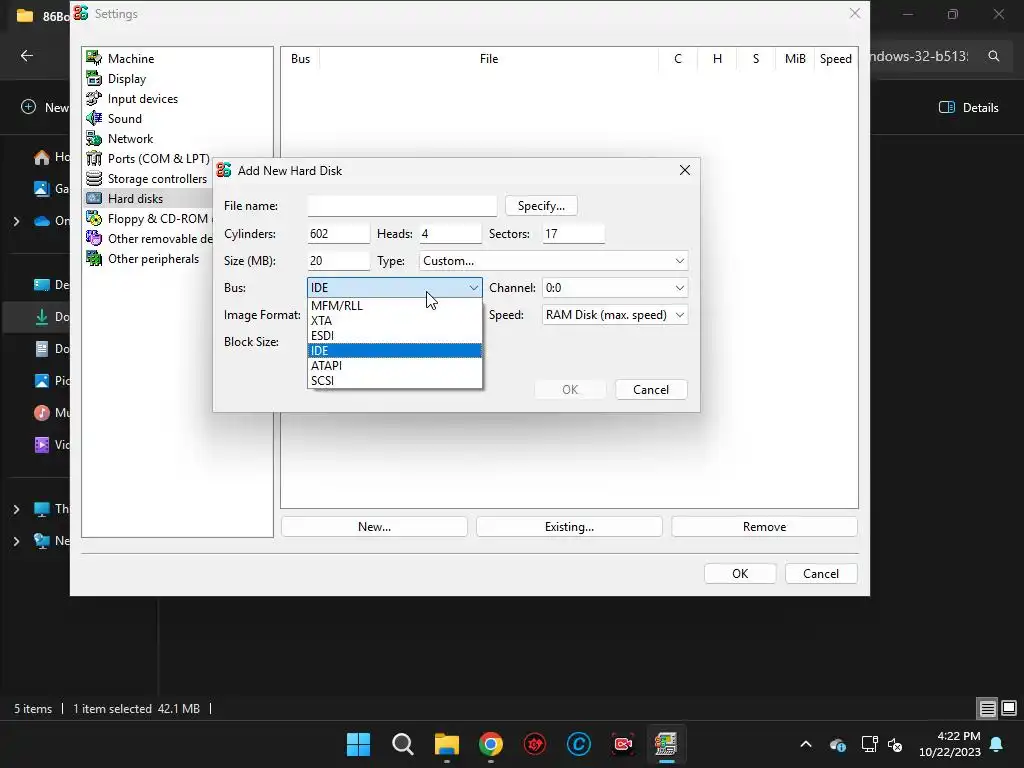The image size is (1024, 768).
Task: Collapse the Bus combo box
Action: (x=394, y=287)
